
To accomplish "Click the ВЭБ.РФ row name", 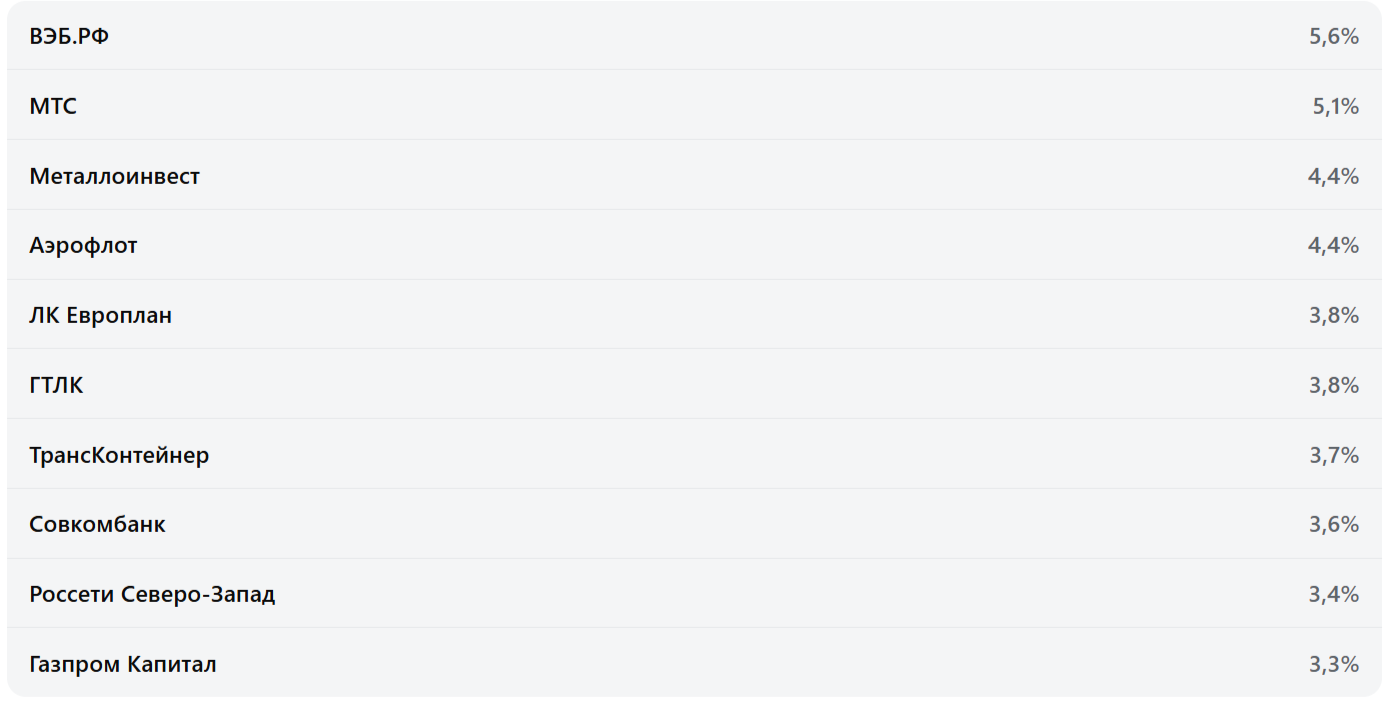I will [x=69, y=37].
